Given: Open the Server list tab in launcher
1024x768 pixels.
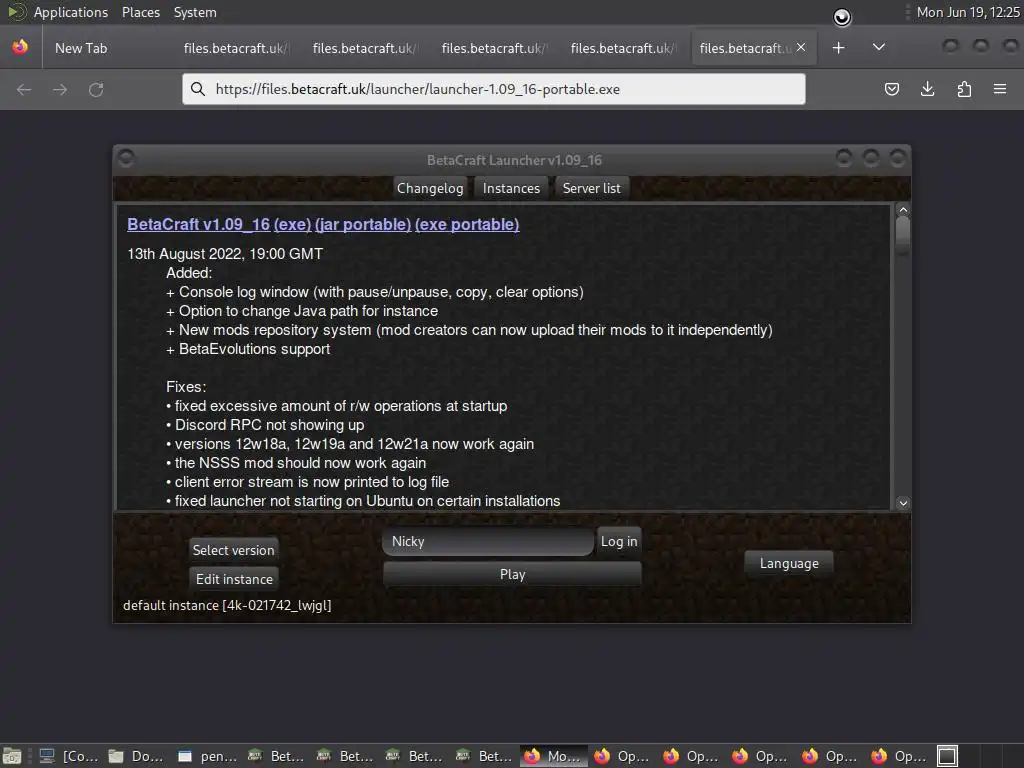Looking at the screenshot, I should [592, 188].
